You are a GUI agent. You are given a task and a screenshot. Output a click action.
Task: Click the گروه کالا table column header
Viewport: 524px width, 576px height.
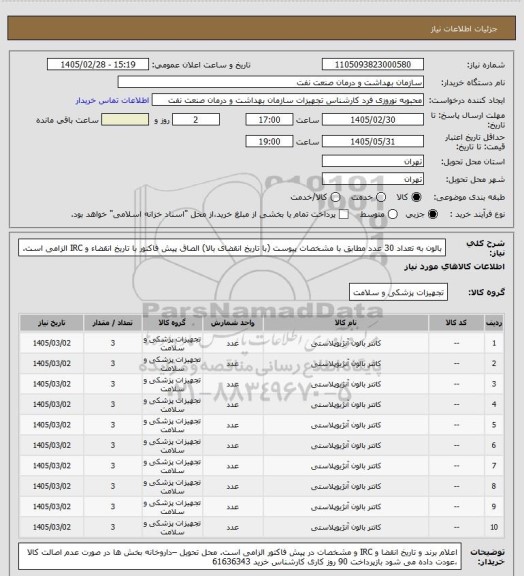click(172, 323)
